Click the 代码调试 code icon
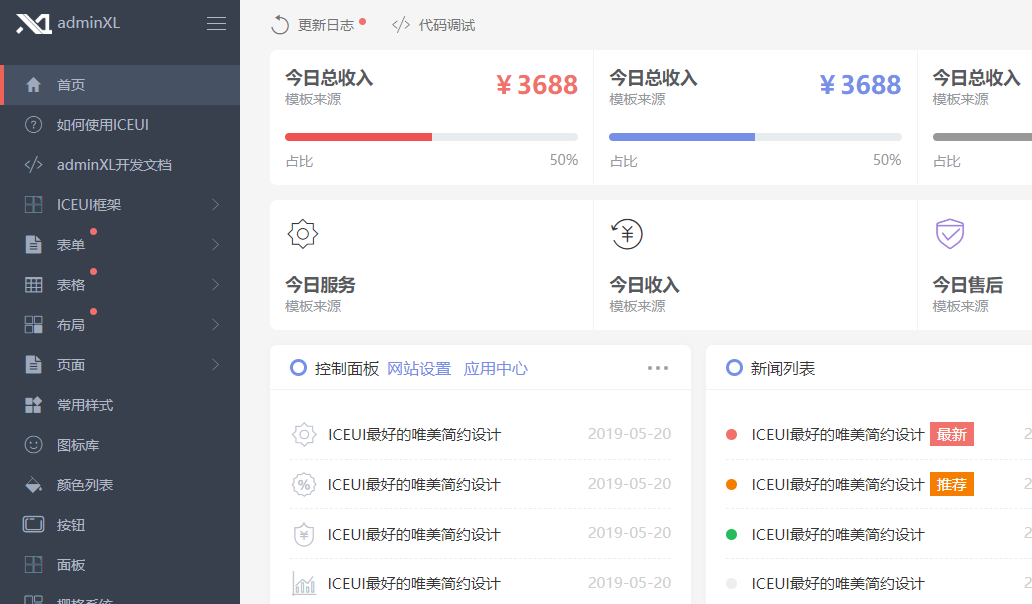The height and width of the screenshot is (604, 1032). click(401, 25)
